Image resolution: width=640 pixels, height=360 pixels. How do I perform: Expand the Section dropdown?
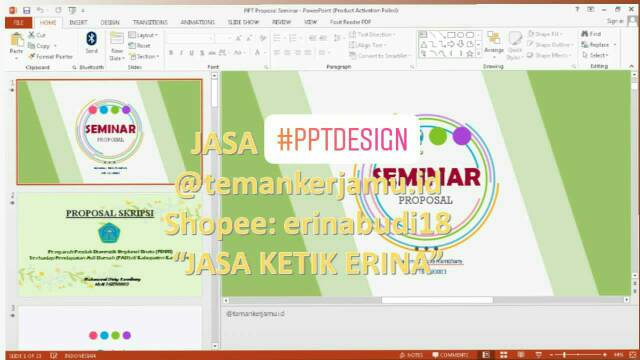pyautogui.click(x=144, y=56)
